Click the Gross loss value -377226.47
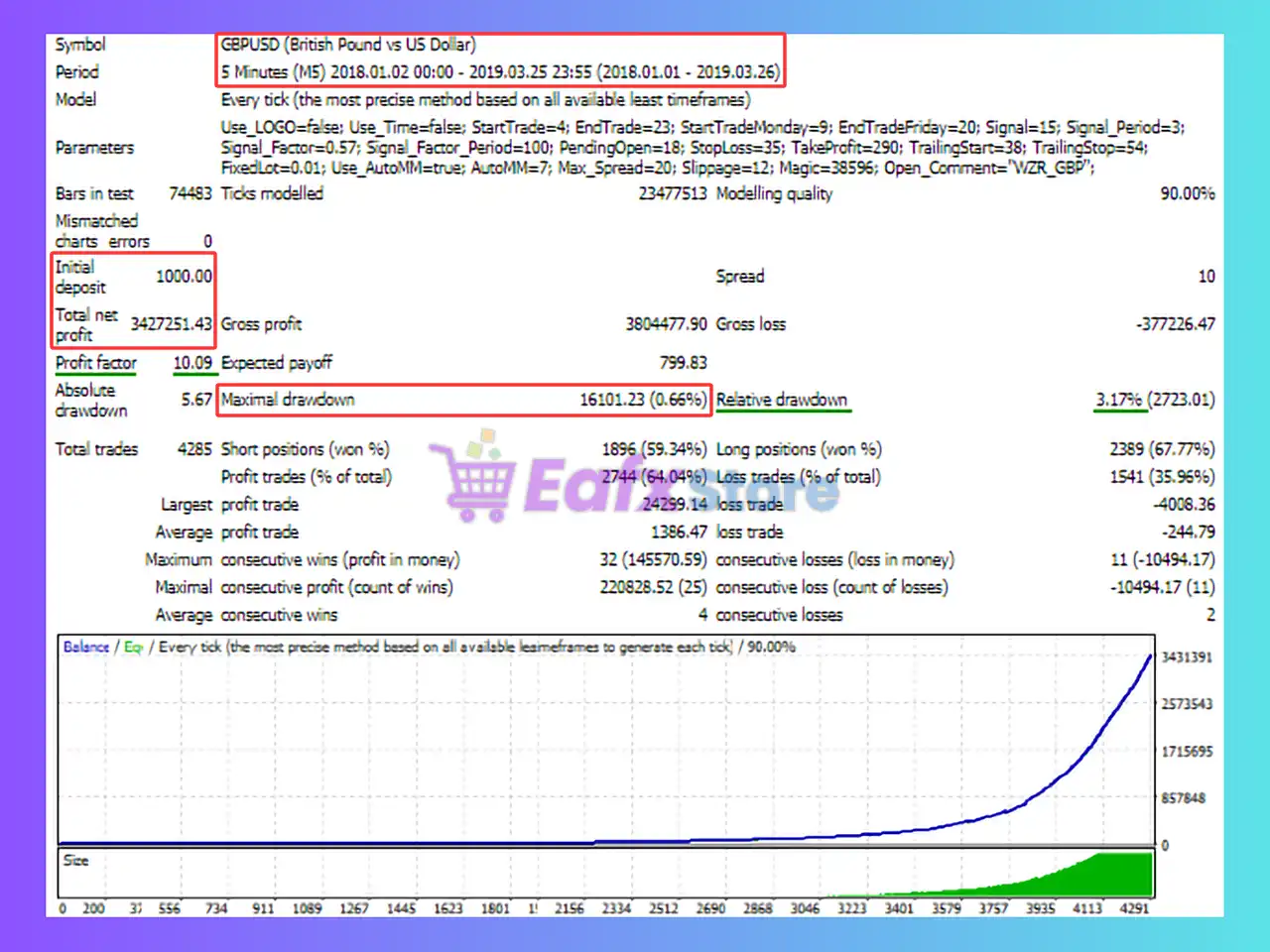This screenshot has width=1270, height=952. coord(1175,324)
